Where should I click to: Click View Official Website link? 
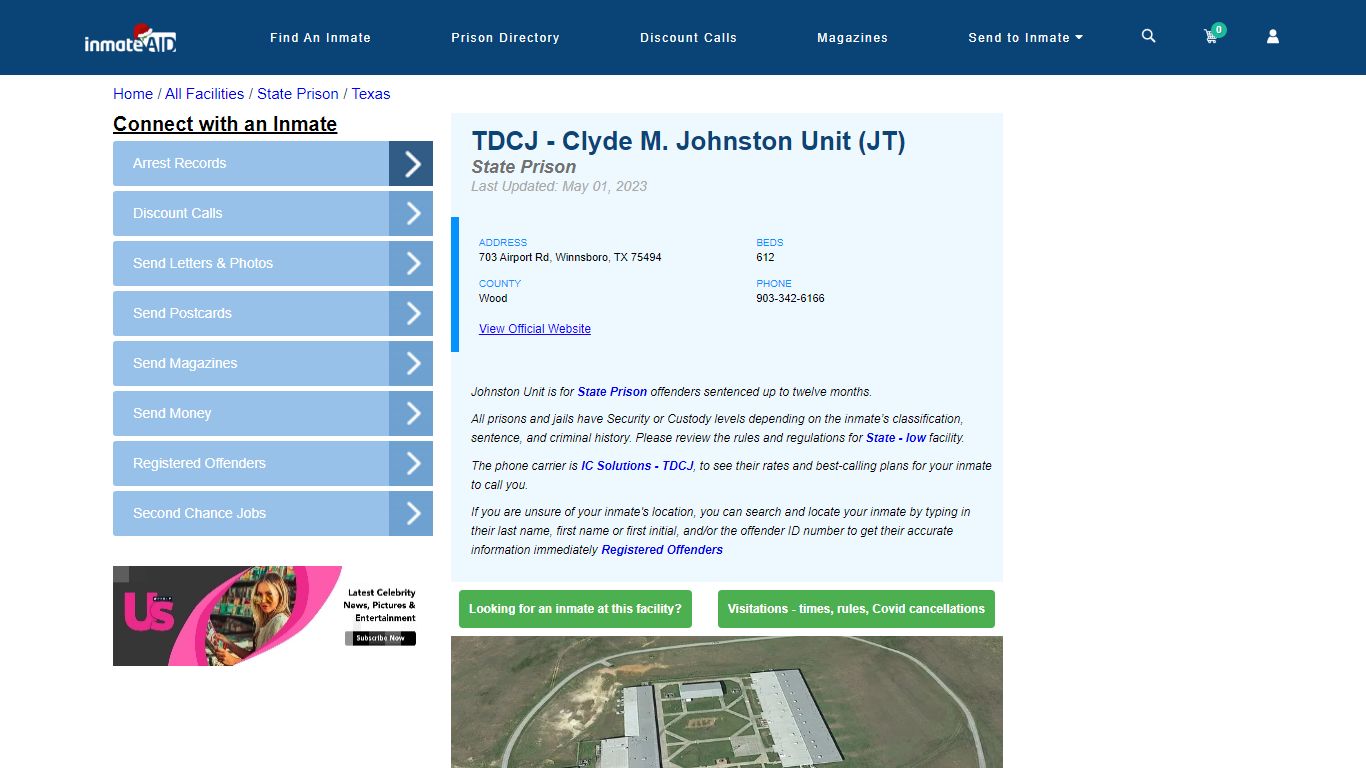(535, 329)
